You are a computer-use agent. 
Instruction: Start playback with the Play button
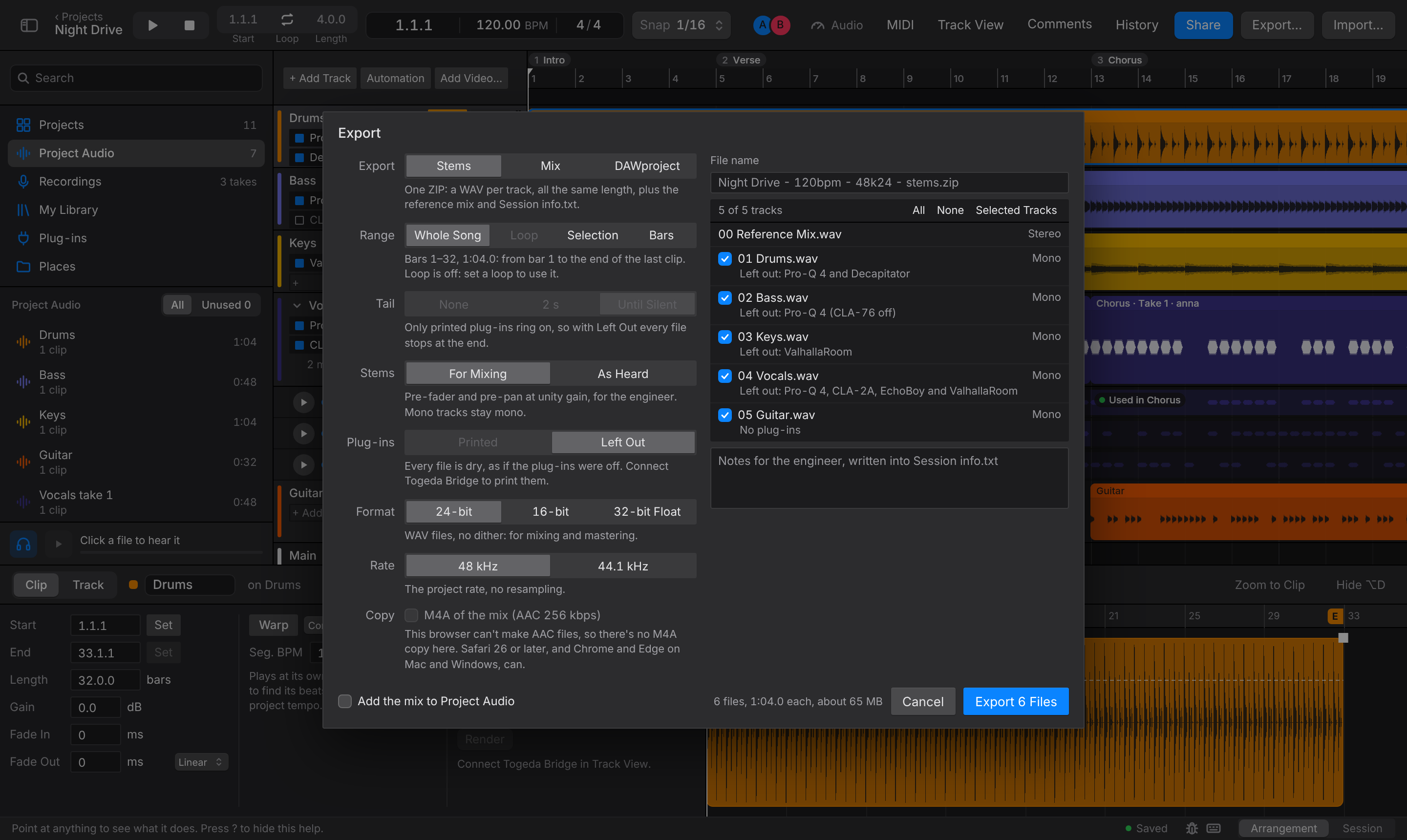click(x=152, y=25)
